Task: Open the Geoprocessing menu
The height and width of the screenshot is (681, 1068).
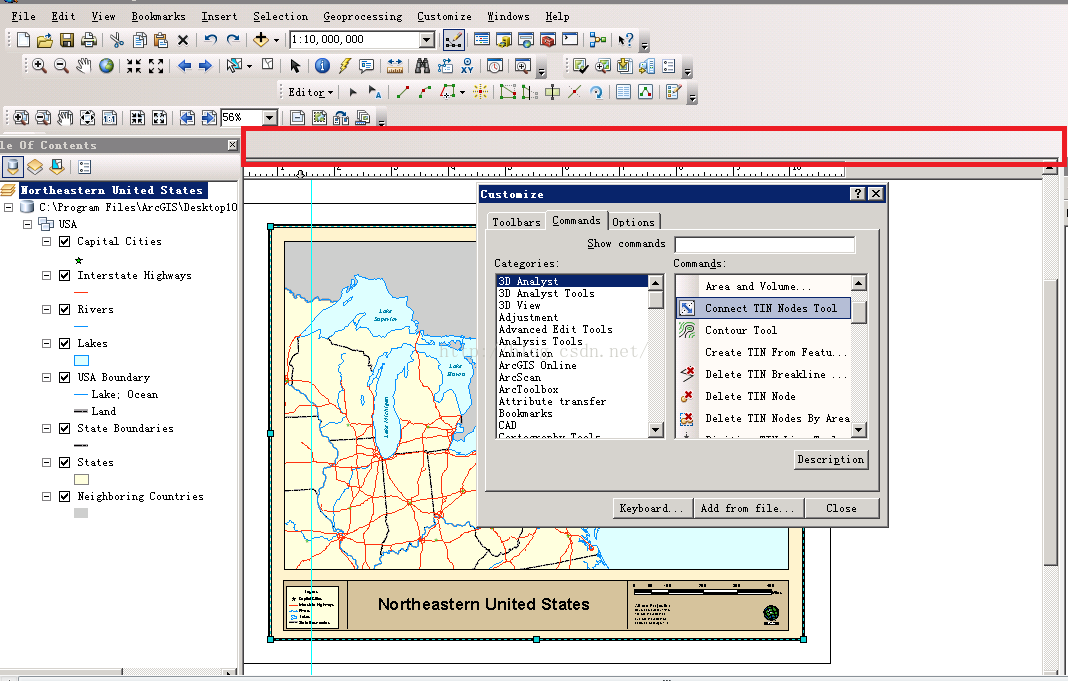Action: pyautogui.click(x=362, y=16)
